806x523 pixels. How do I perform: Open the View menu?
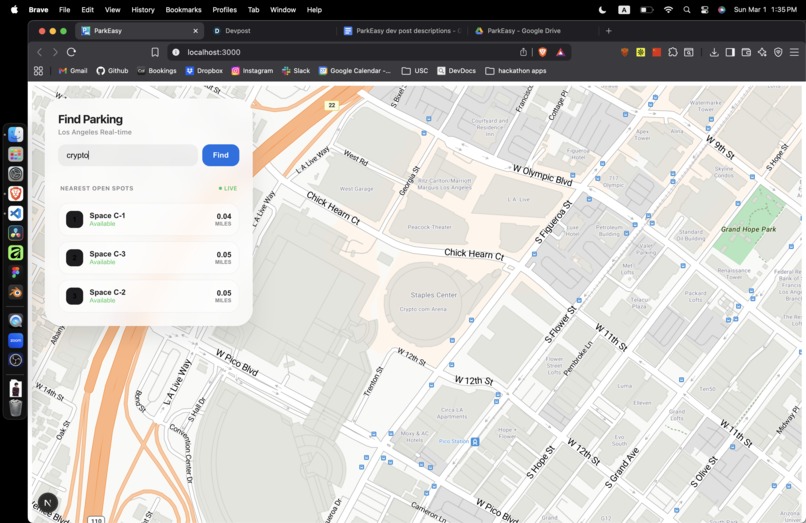(112, 10)
